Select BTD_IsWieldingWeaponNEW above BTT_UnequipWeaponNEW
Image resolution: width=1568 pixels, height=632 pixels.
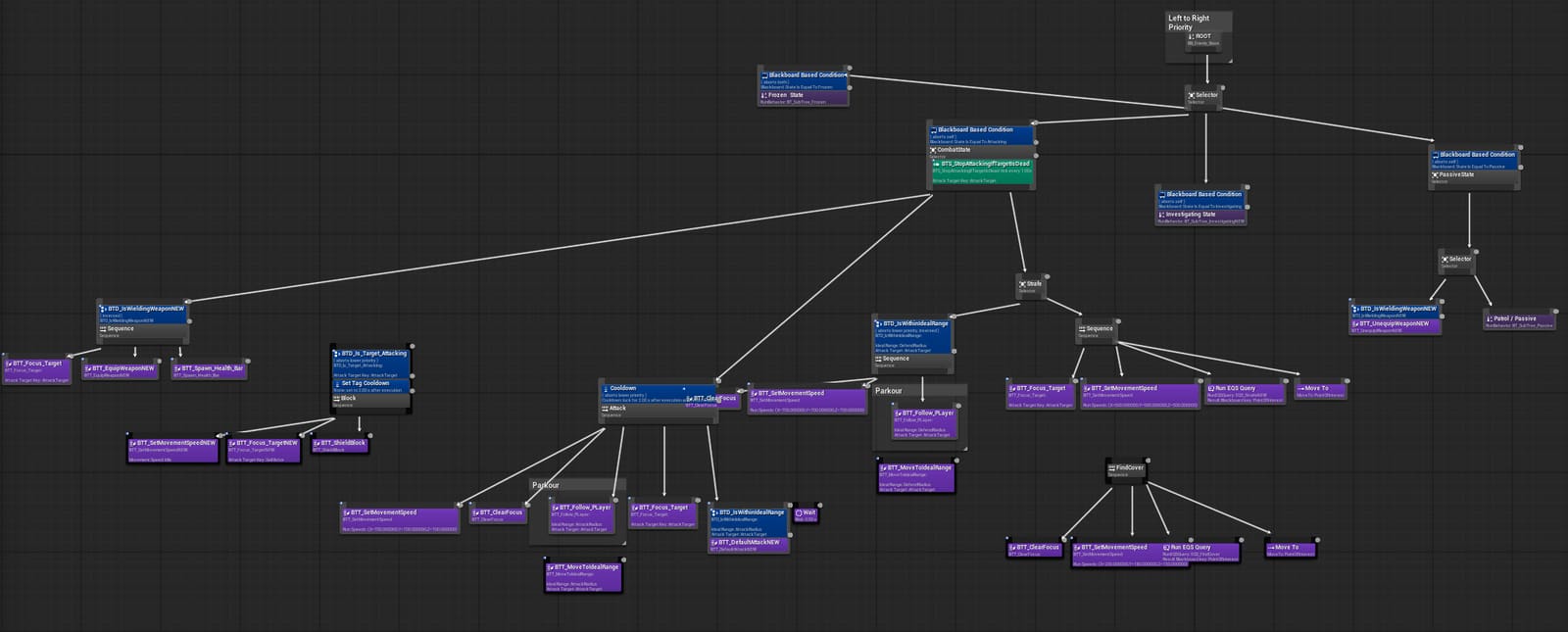1395,312
